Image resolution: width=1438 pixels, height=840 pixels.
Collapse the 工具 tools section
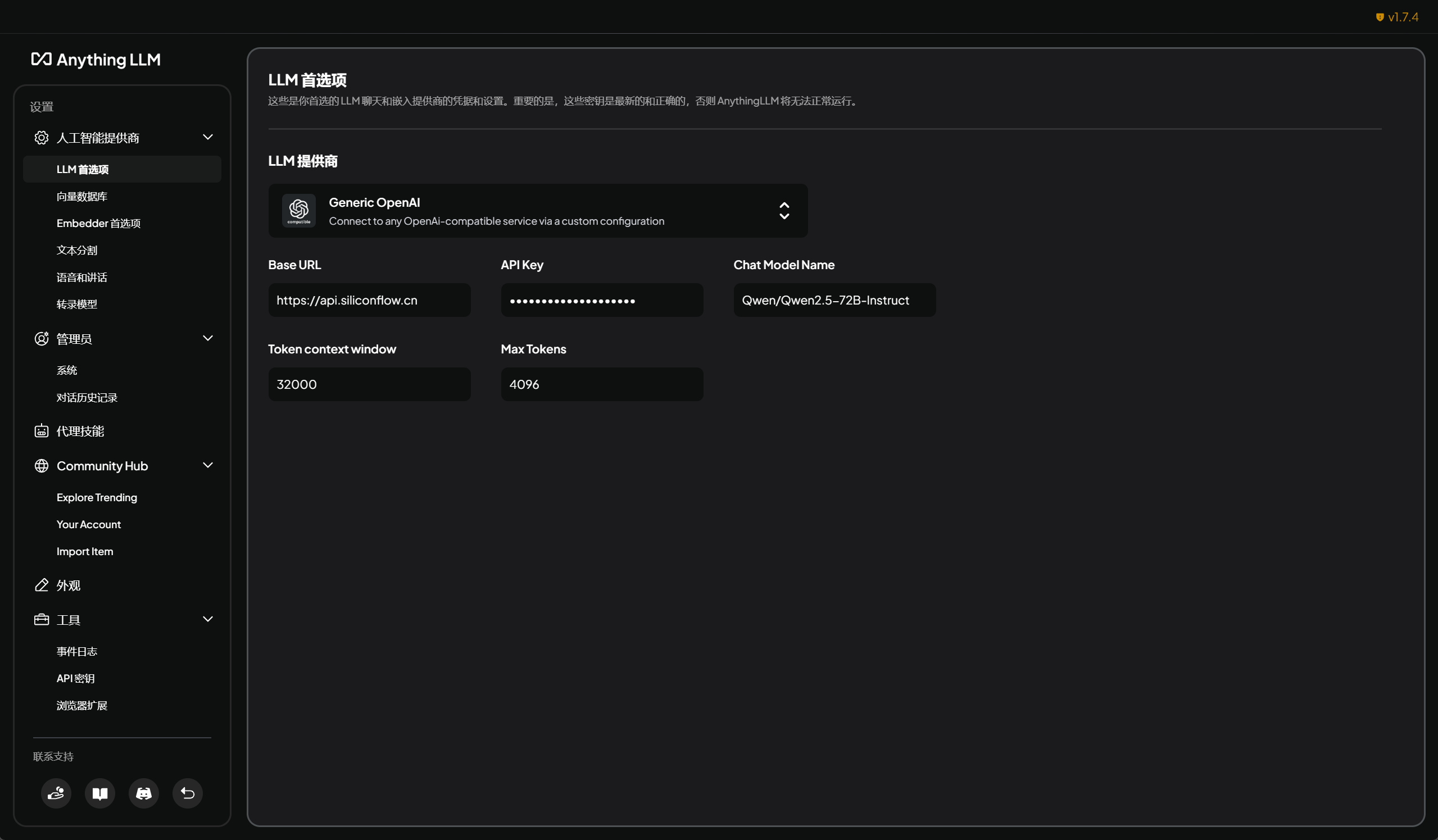(208, 619)
